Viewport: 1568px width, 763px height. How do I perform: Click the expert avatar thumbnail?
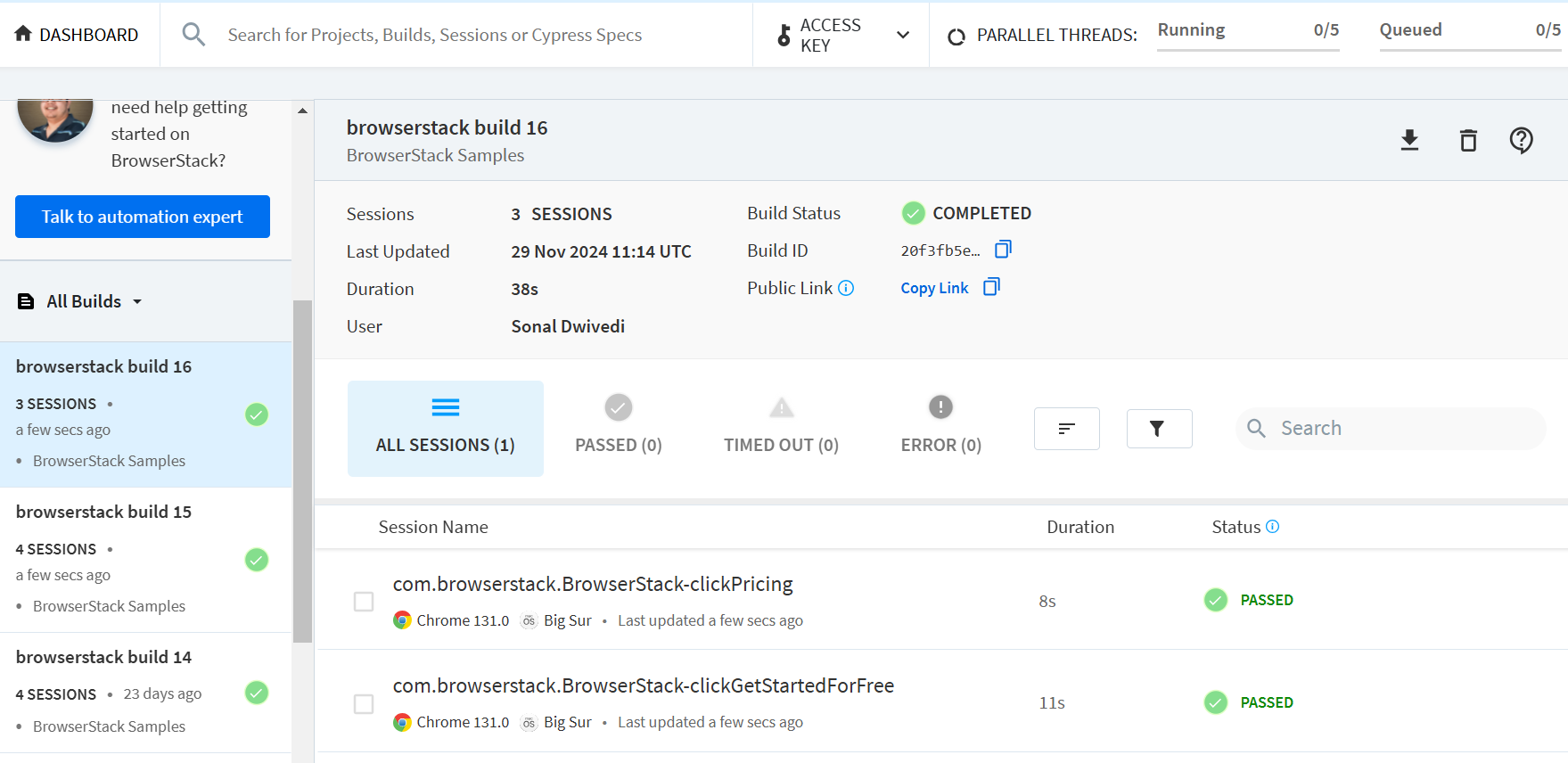[x=55, y=119]
